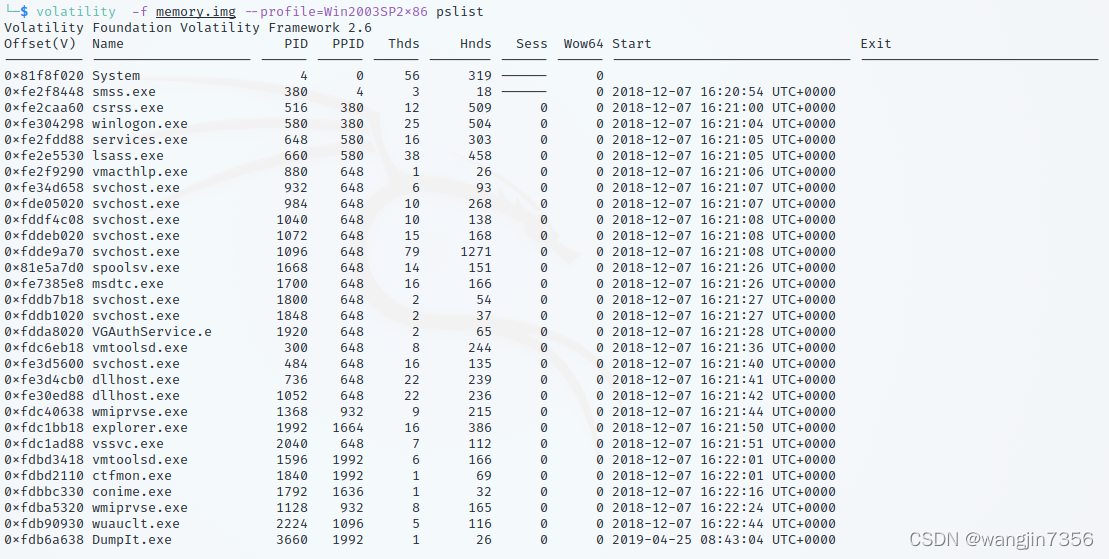
Task: Click offset 0x81f8f020 of System
Action: click(44, 76)
